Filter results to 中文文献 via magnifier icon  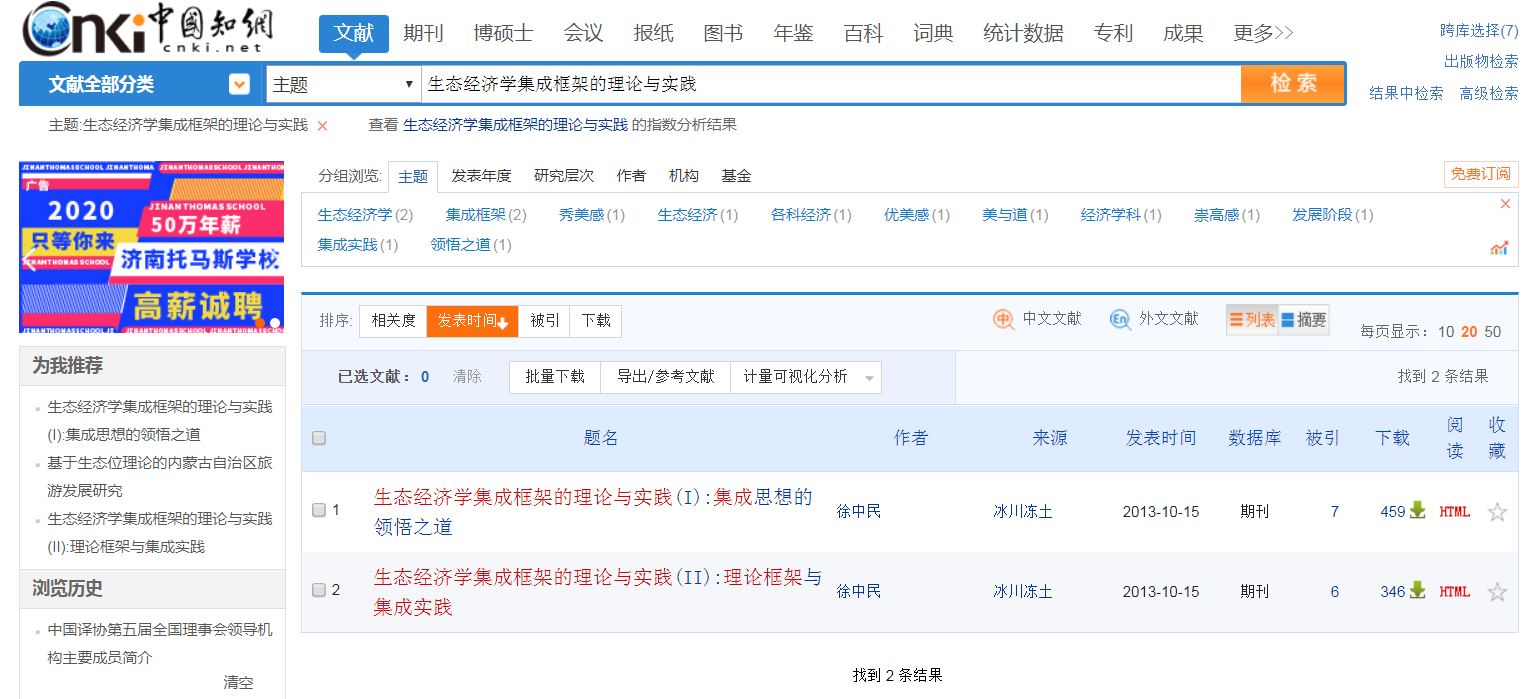pyautogui.click(x=1002, y=319)
